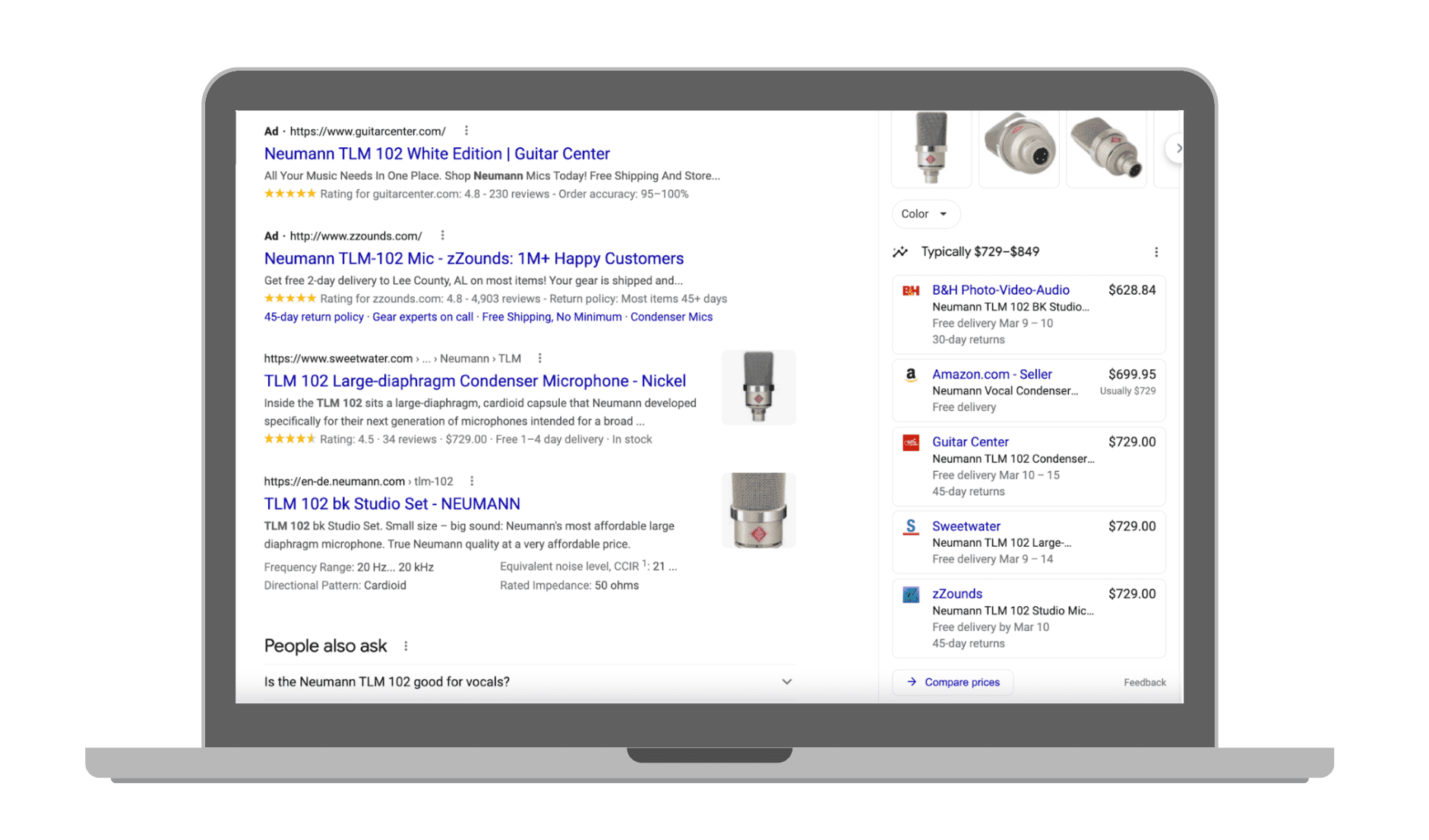Open the People also ask options menu
1429x840 pixels.
tap(406, 646)
